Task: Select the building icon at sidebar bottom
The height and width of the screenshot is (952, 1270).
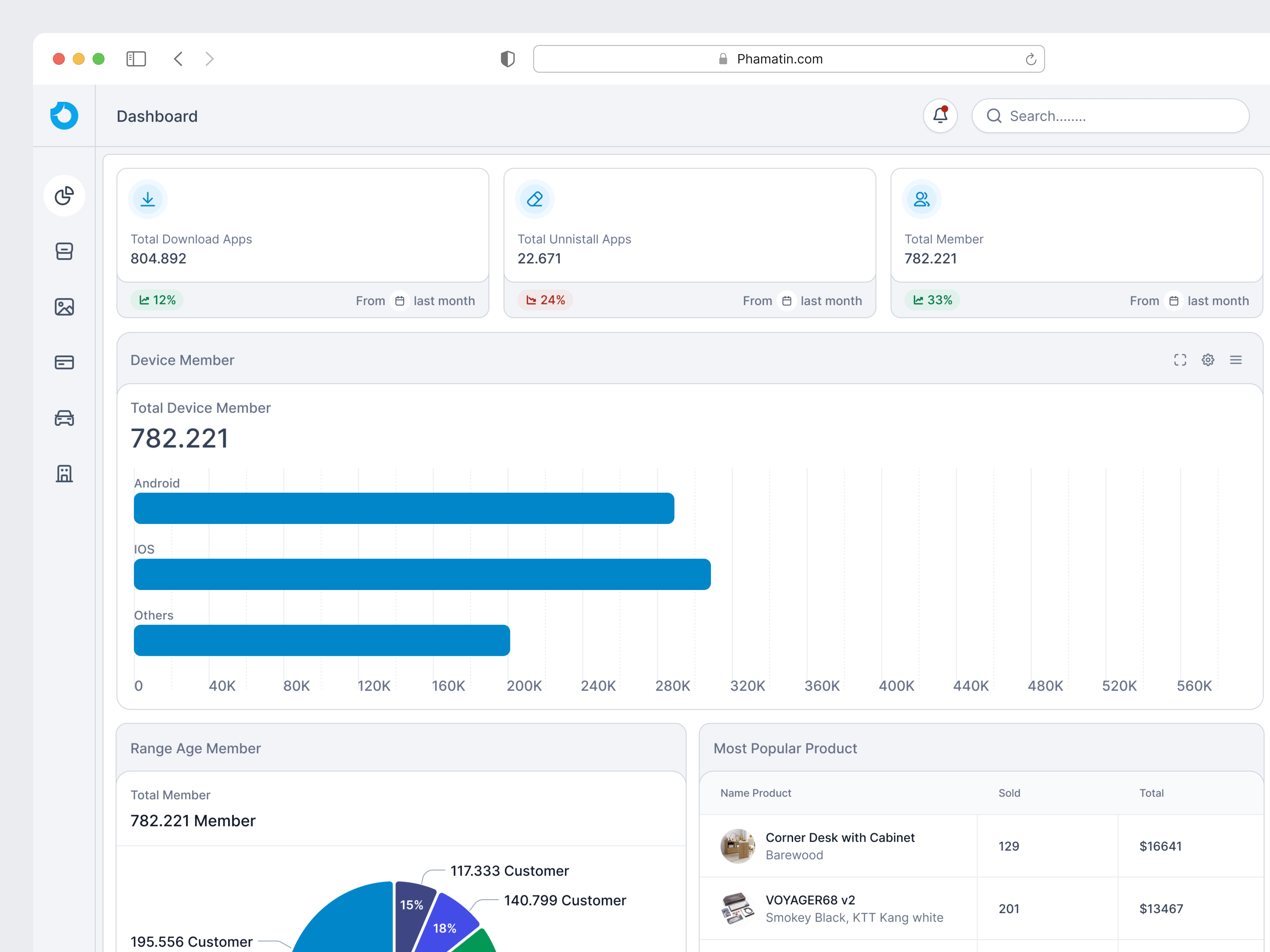Action: (x=64, y=473)
